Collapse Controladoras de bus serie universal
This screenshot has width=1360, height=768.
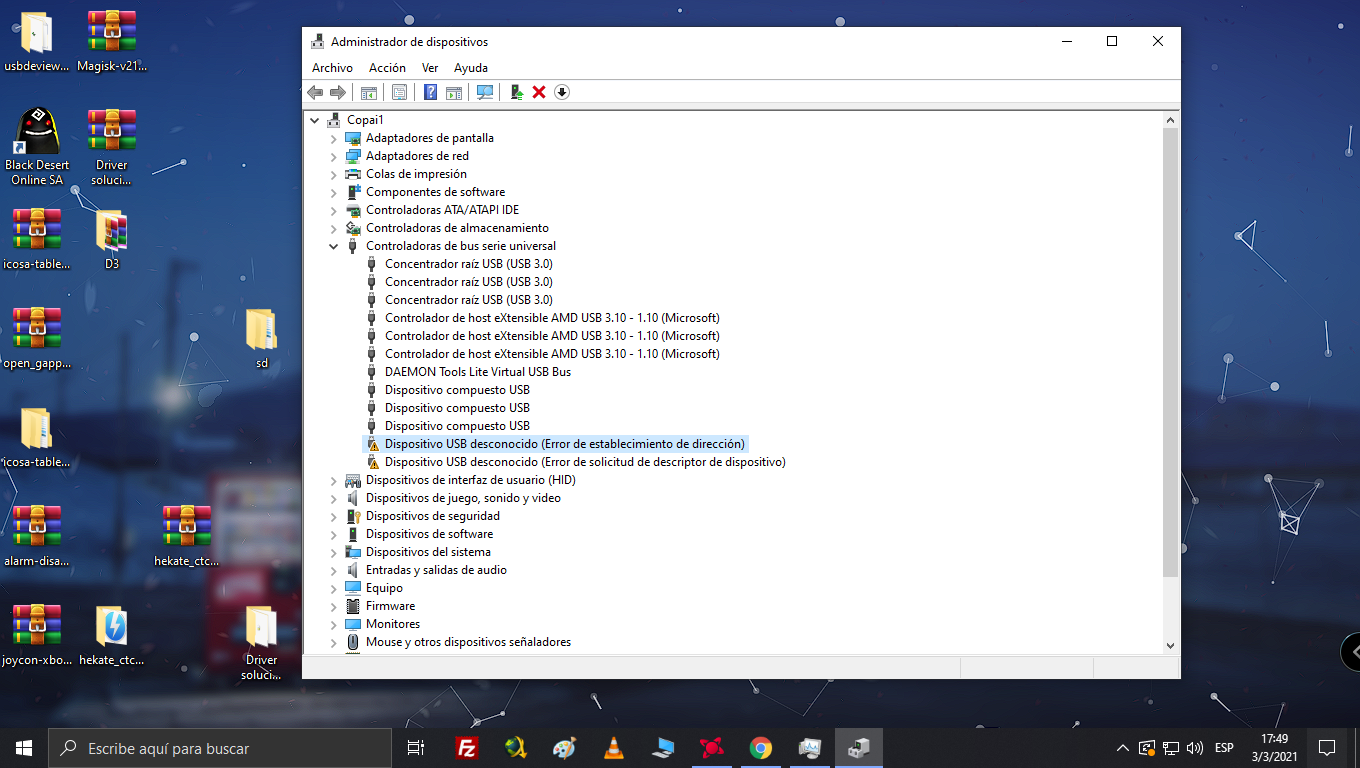coord(334,246)
